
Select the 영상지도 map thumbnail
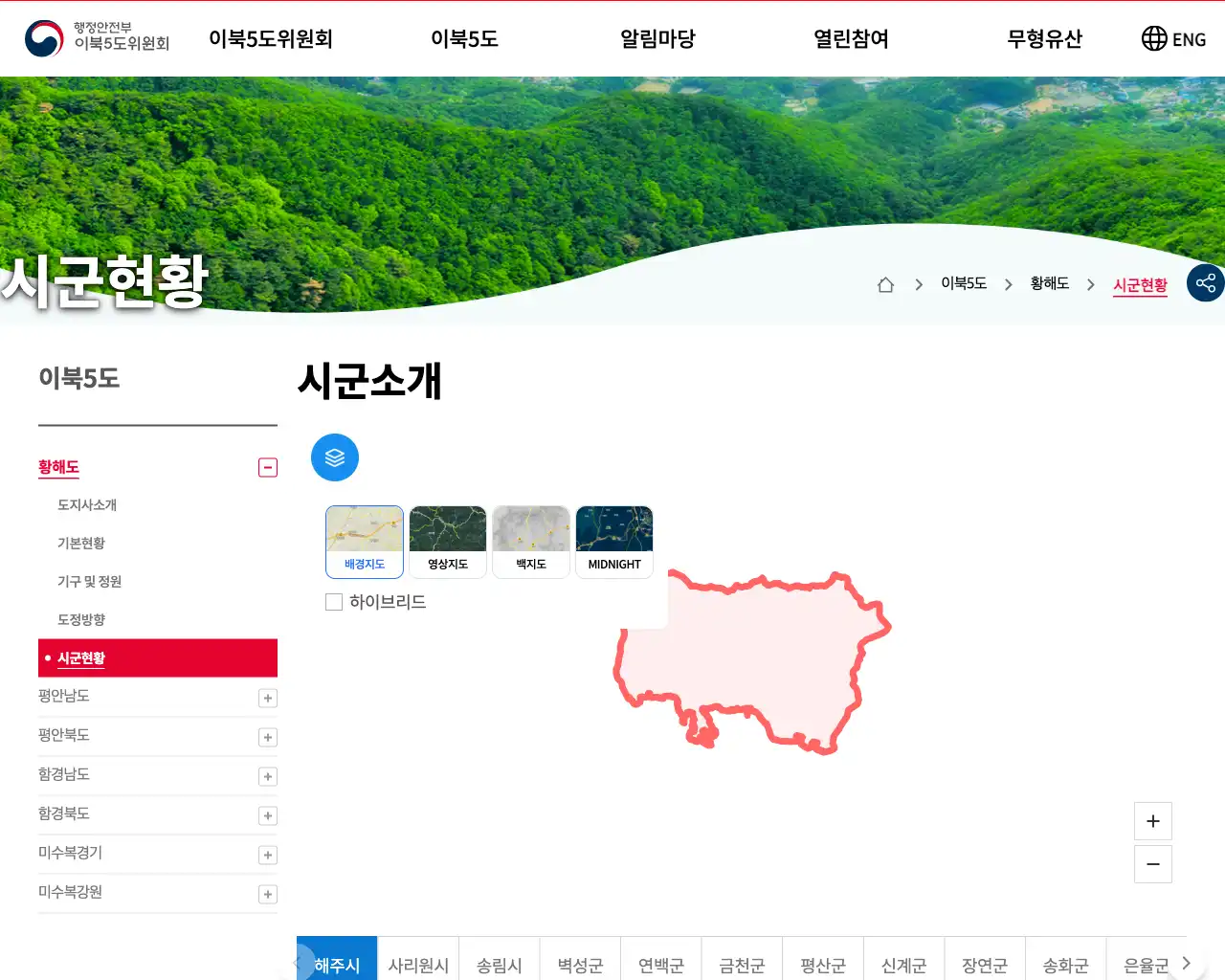[448, 542]
